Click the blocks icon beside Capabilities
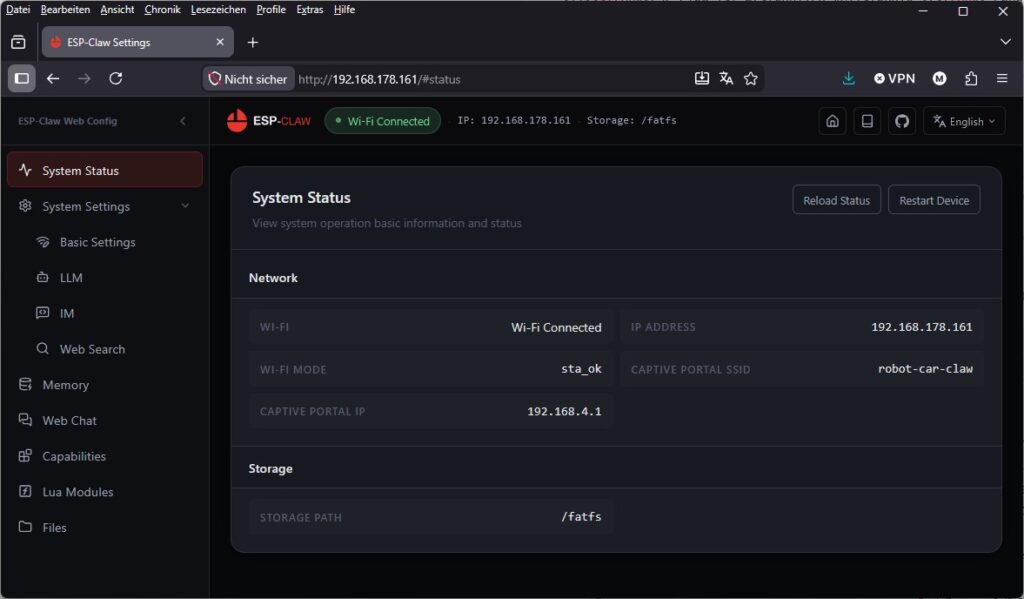 coord(25,455)
